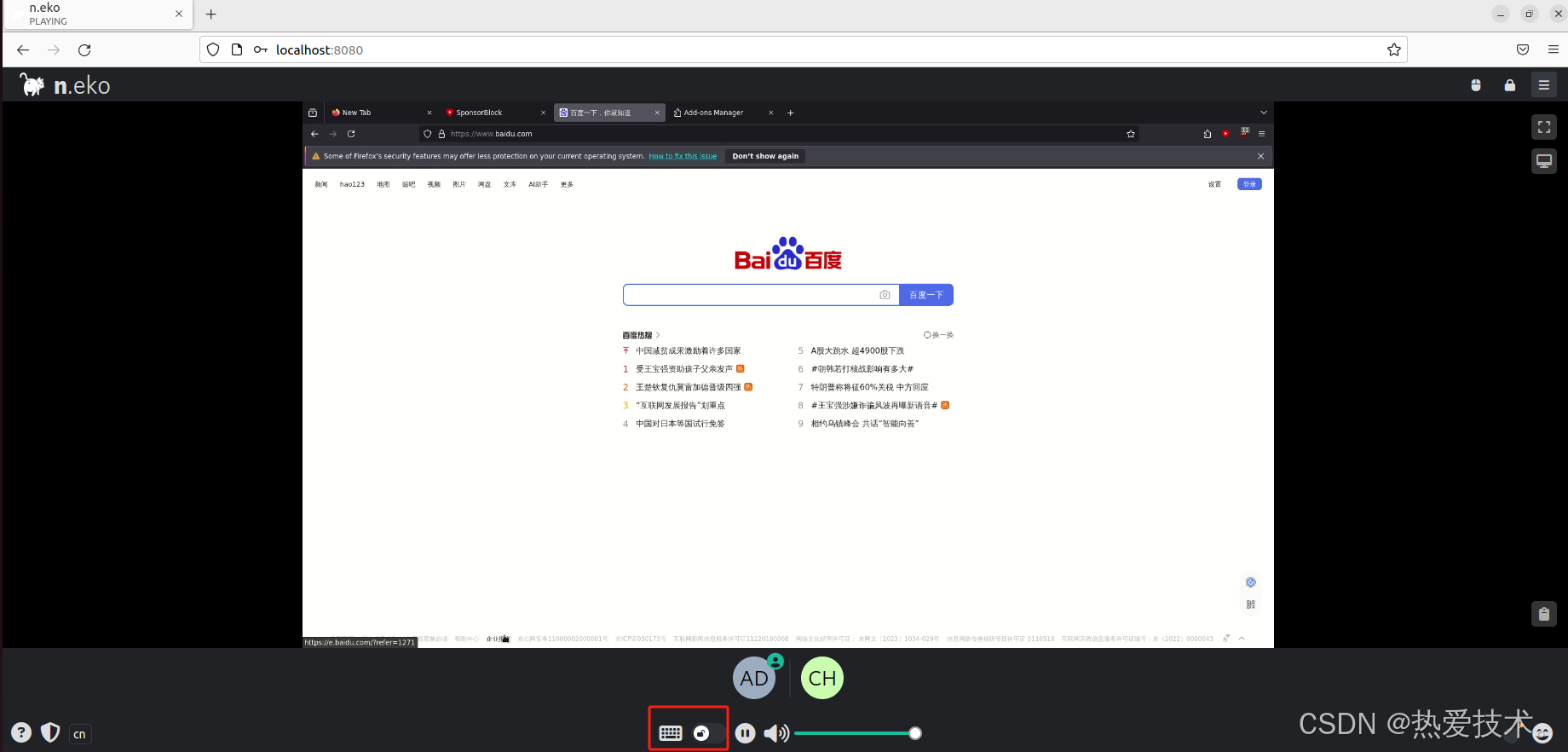
Task: Bookmark localhost:8080 with star icon
Action: [1394, 49]
